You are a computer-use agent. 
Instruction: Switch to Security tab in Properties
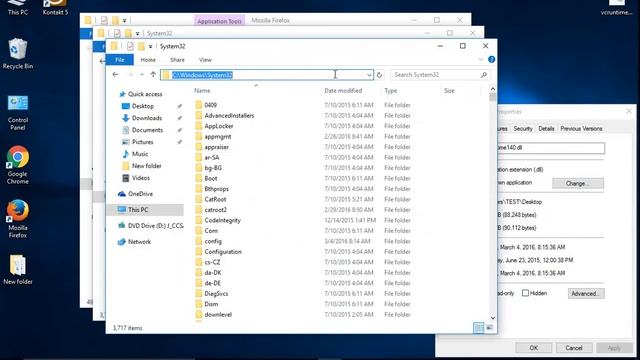[522, 129]
